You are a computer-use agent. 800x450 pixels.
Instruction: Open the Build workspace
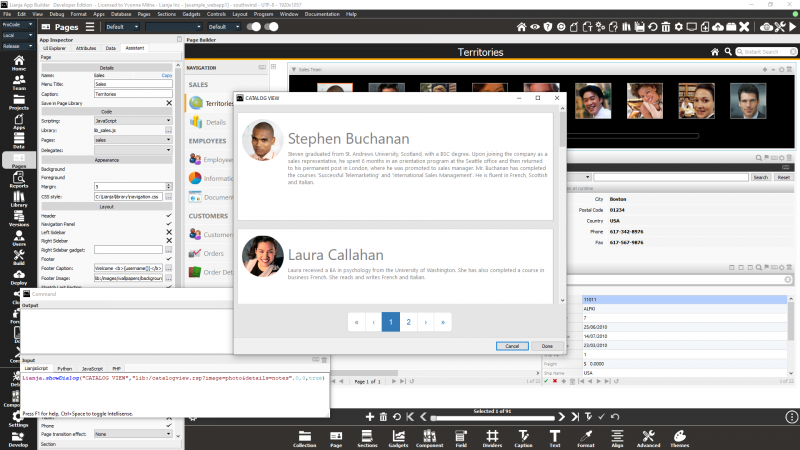(x=19, y=257)
